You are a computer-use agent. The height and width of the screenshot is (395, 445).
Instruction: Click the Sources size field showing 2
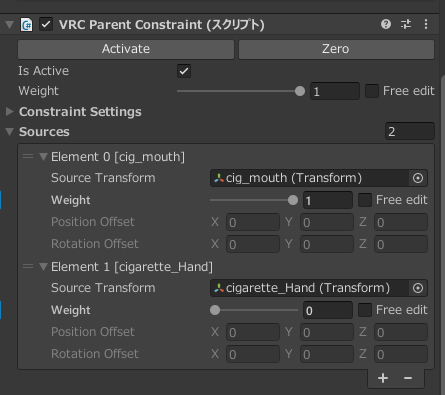coord(410,132)
